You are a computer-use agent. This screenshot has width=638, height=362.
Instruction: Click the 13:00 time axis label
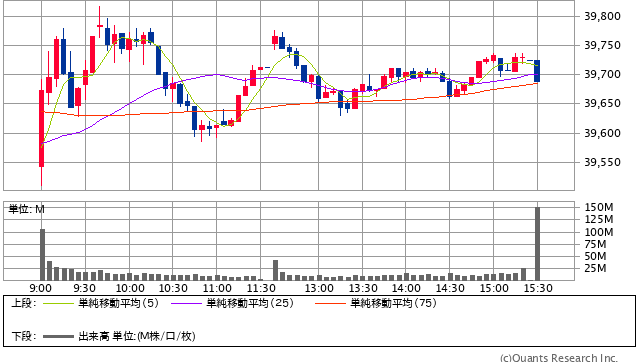click(x=319, y=288)
